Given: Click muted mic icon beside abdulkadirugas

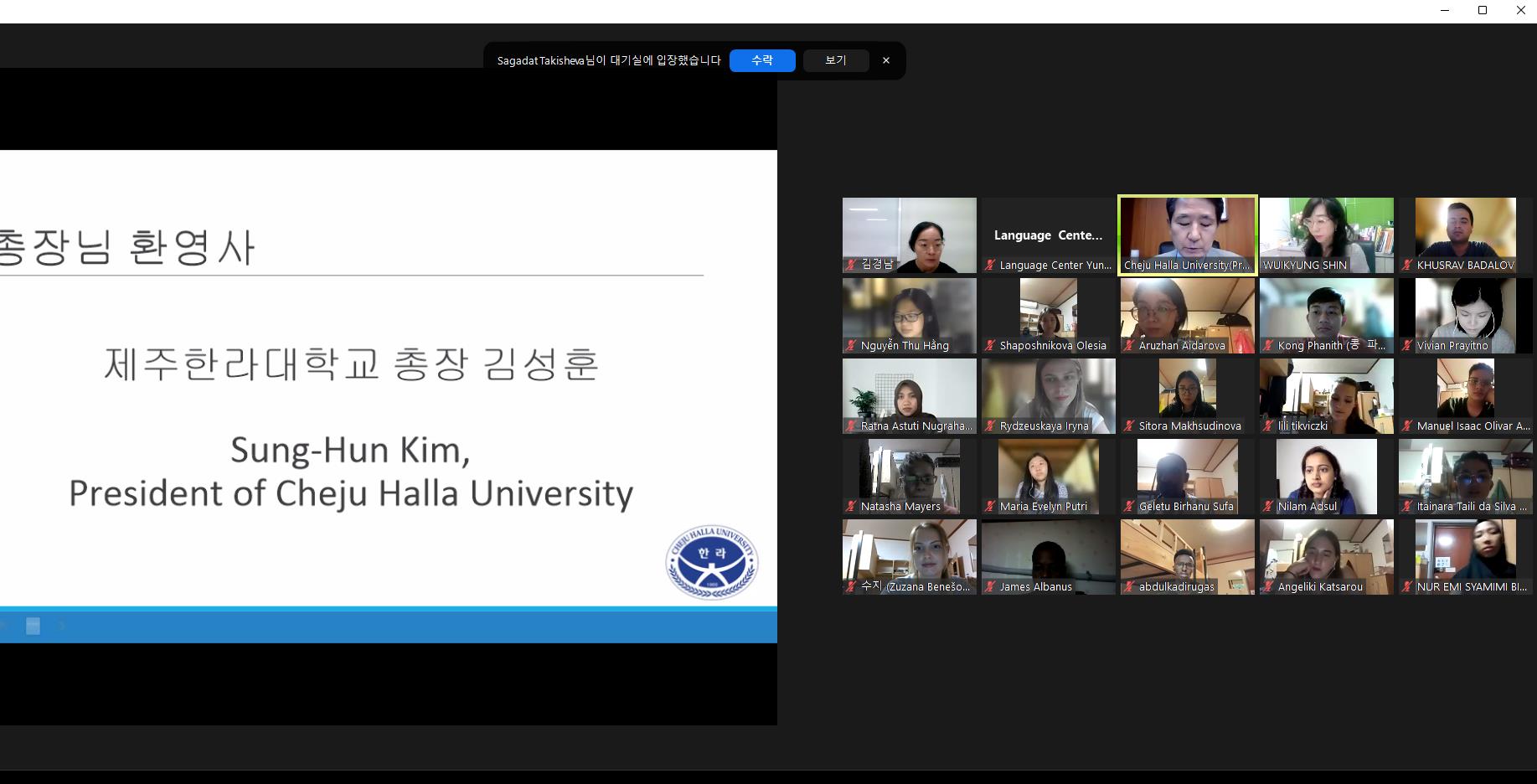Looking at the screenshot, I should 1129,586.
